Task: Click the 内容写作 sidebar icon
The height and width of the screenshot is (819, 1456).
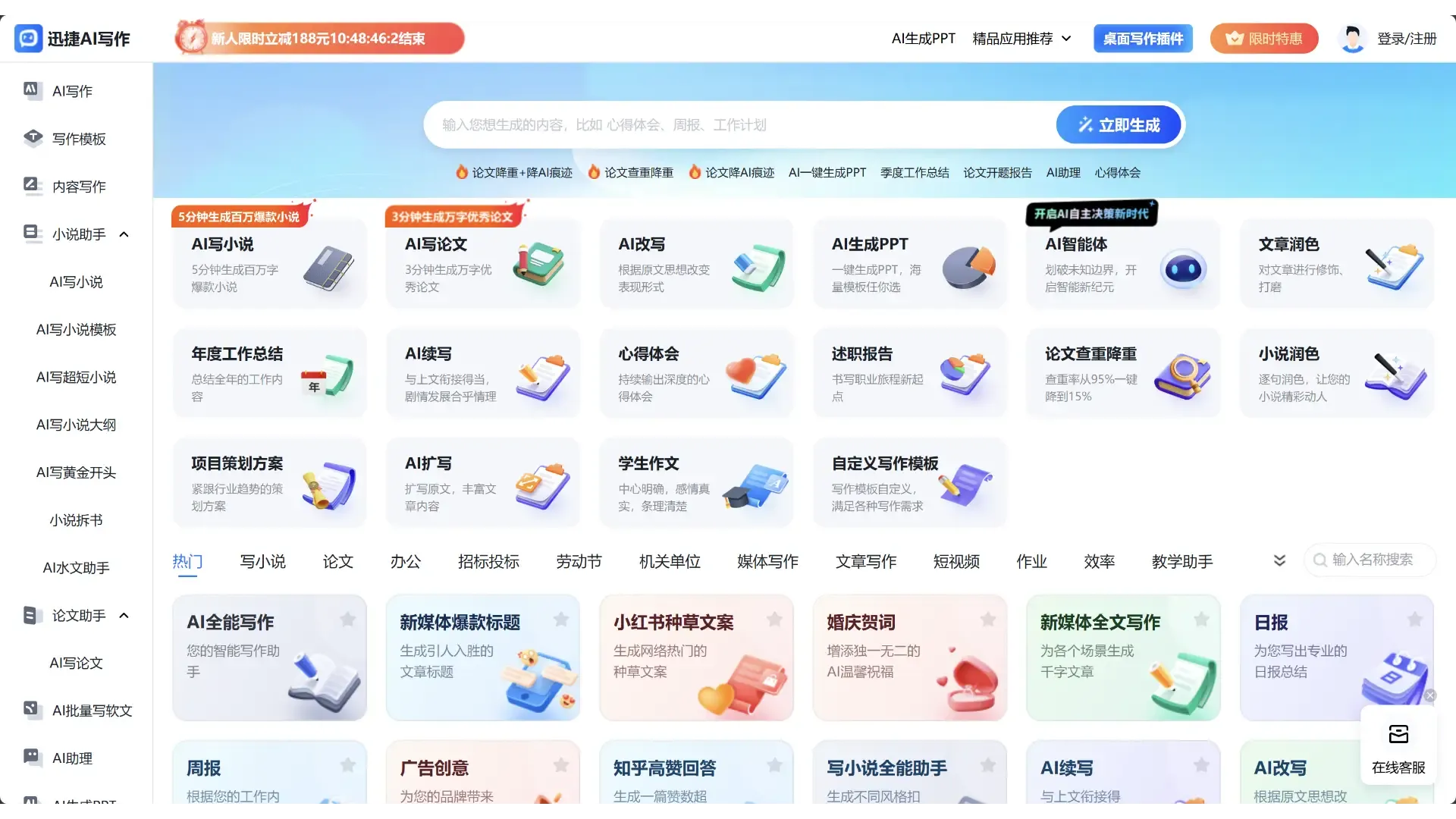Action: click(31, 186)
